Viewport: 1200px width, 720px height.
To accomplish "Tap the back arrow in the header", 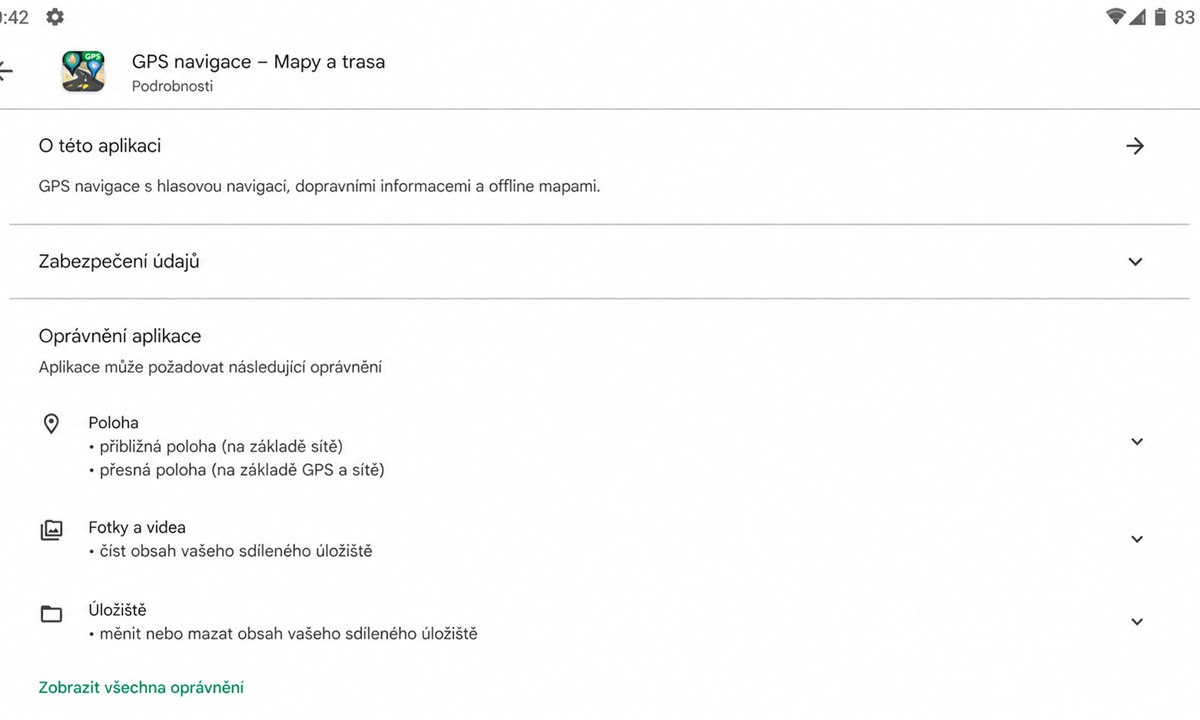I will pos(5,71).
